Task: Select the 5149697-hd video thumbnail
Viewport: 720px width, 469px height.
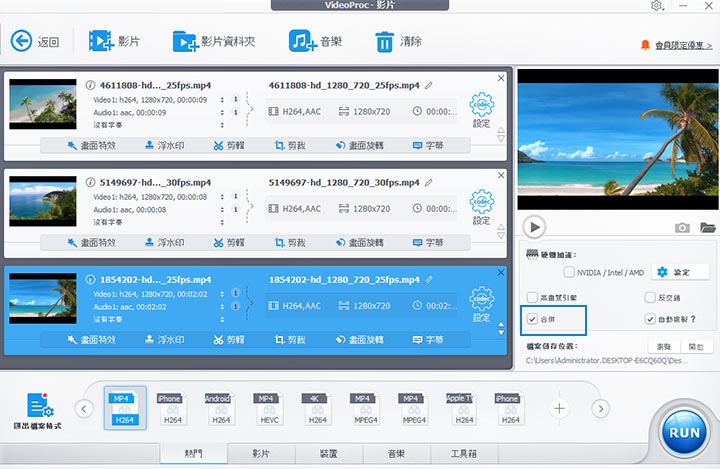Action: coord(43,201)
